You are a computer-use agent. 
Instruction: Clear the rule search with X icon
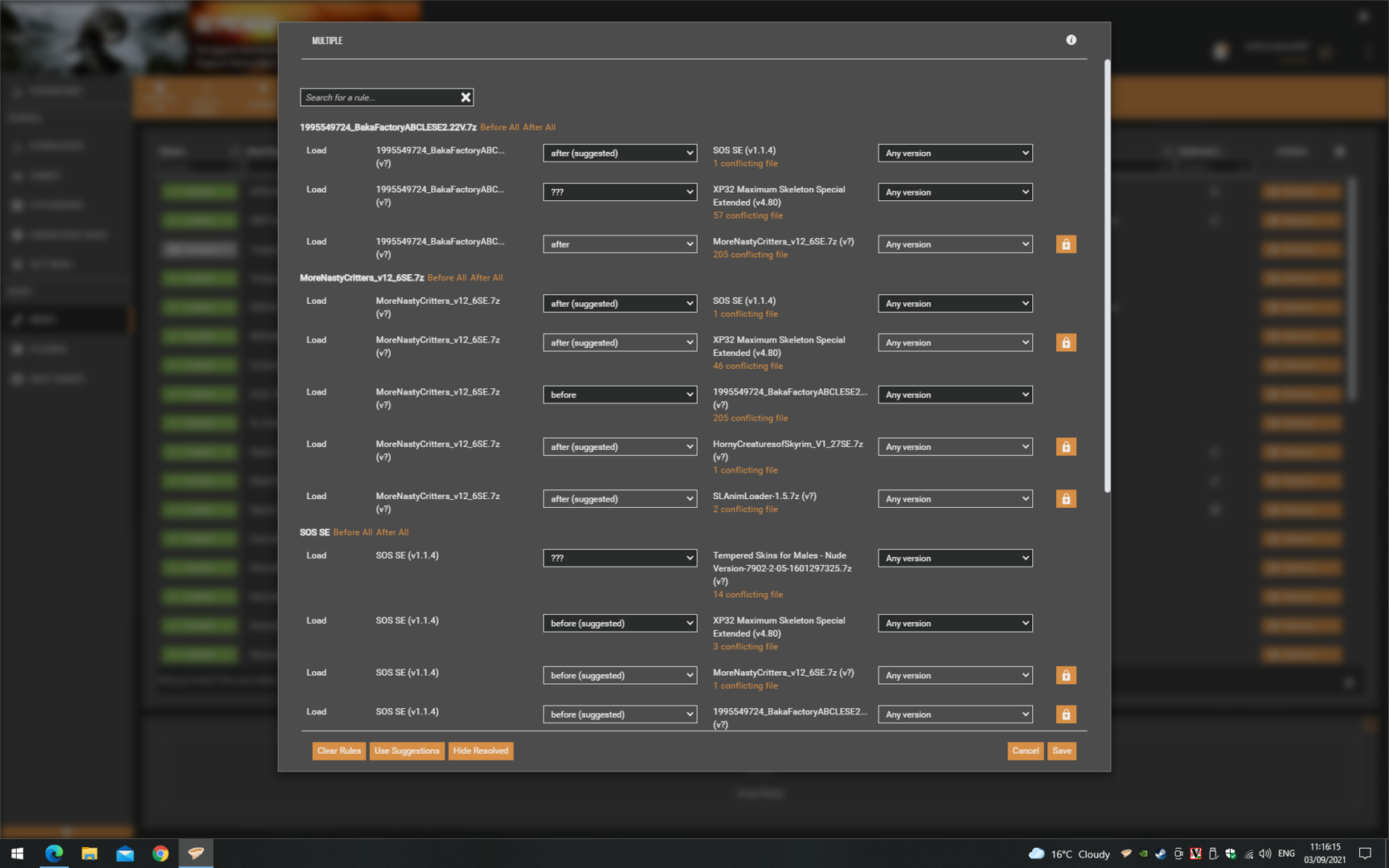coord(465,97)
